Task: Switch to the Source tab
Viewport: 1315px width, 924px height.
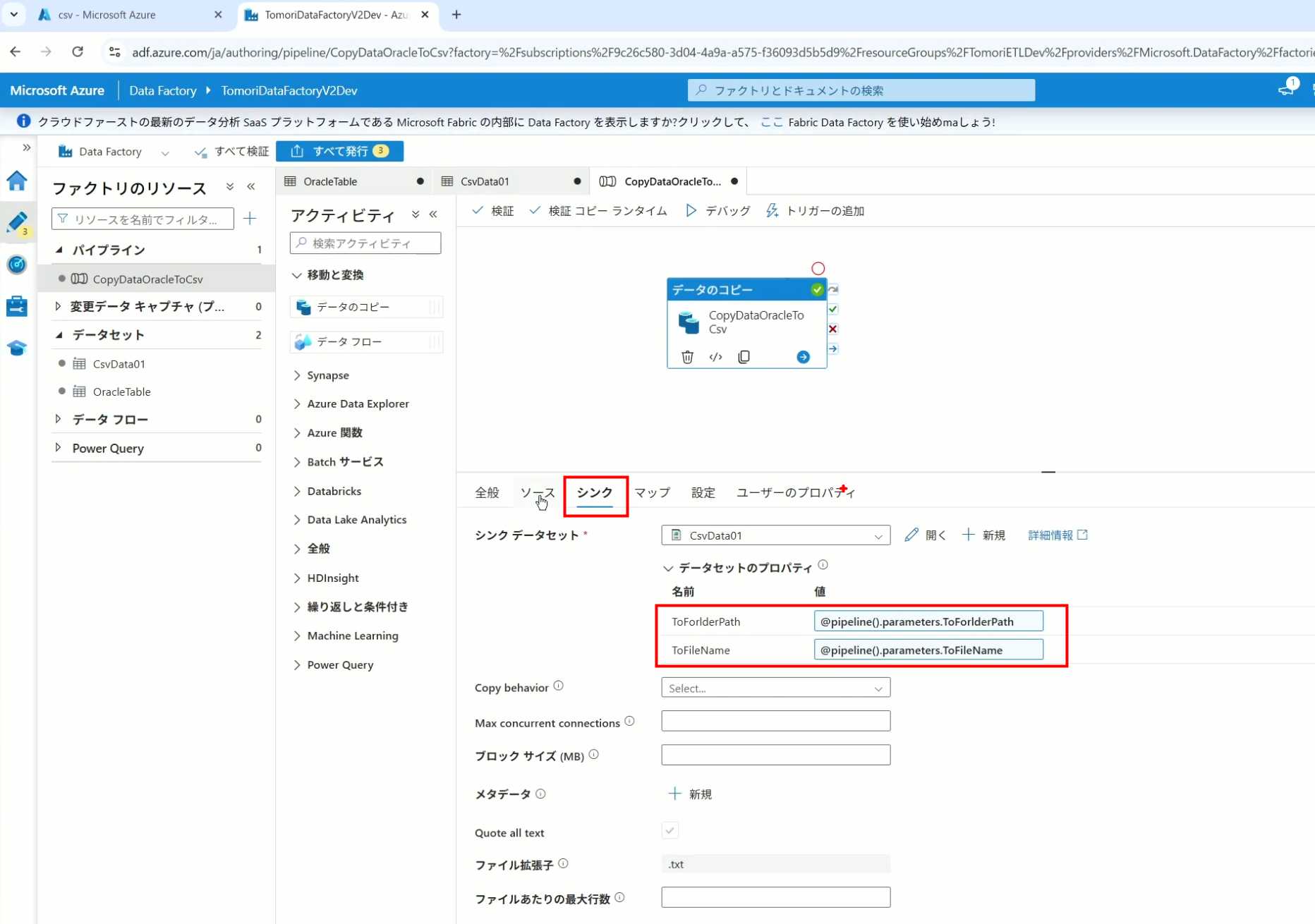Action: 537,492
